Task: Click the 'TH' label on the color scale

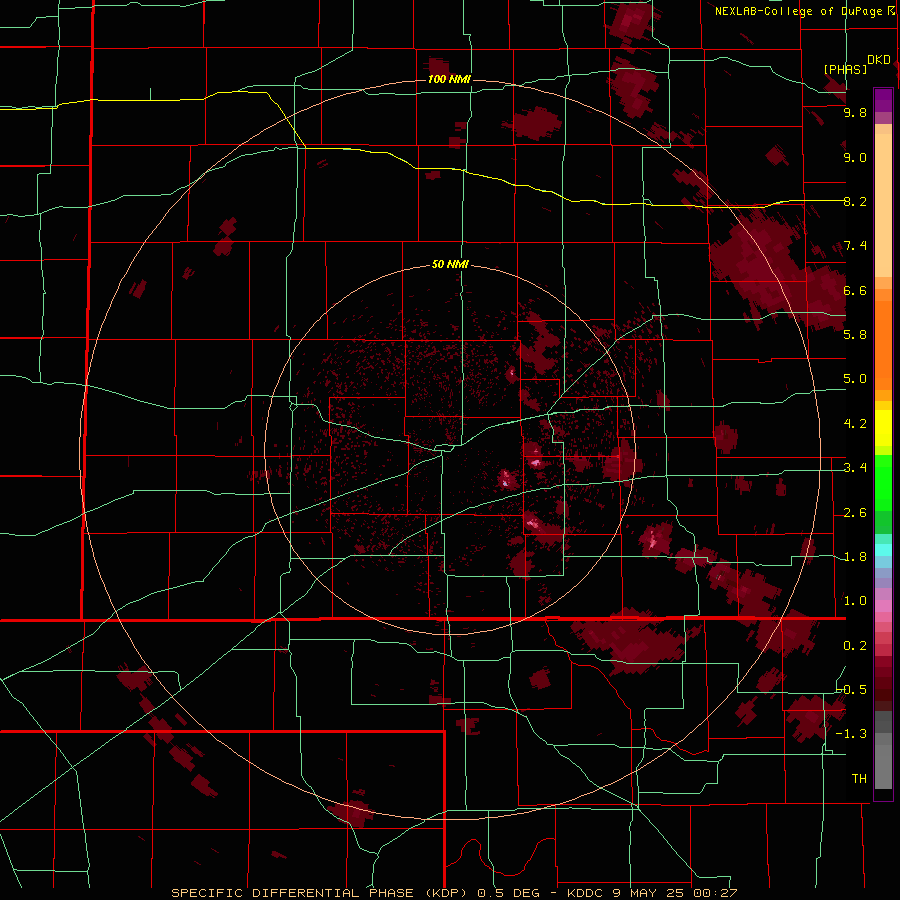Action: [x=859, y=779]
